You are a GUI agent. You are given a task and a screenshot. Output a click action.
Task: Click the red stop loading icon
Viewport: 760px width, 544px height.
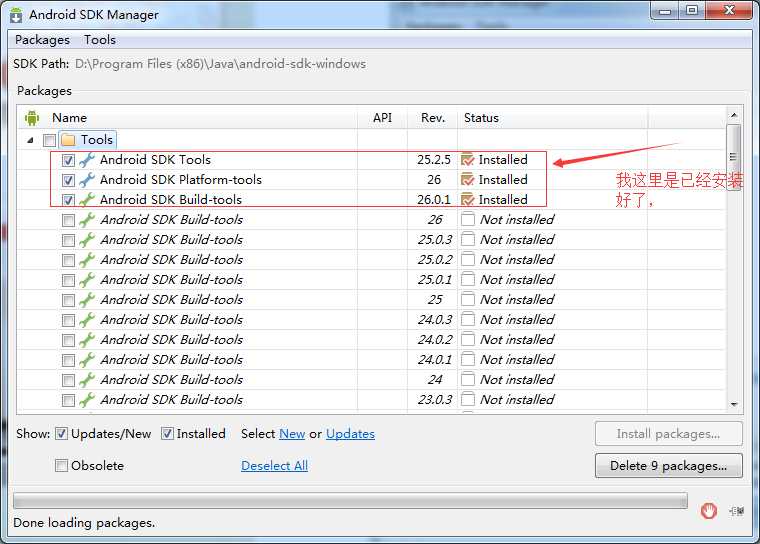(709, 511)
